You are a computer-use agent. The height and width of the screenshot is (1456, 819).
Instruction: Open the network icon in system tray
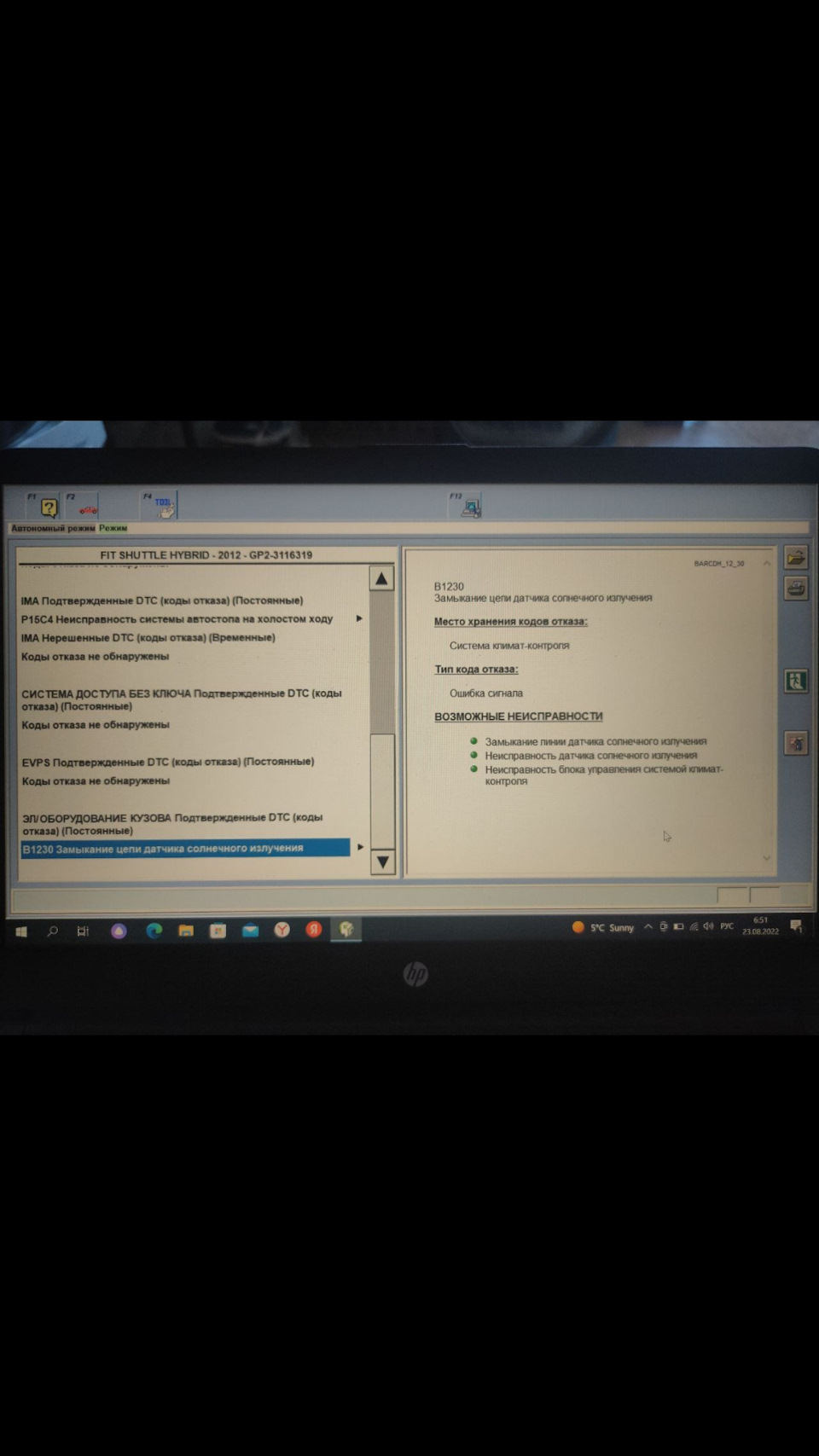[694, 926]
